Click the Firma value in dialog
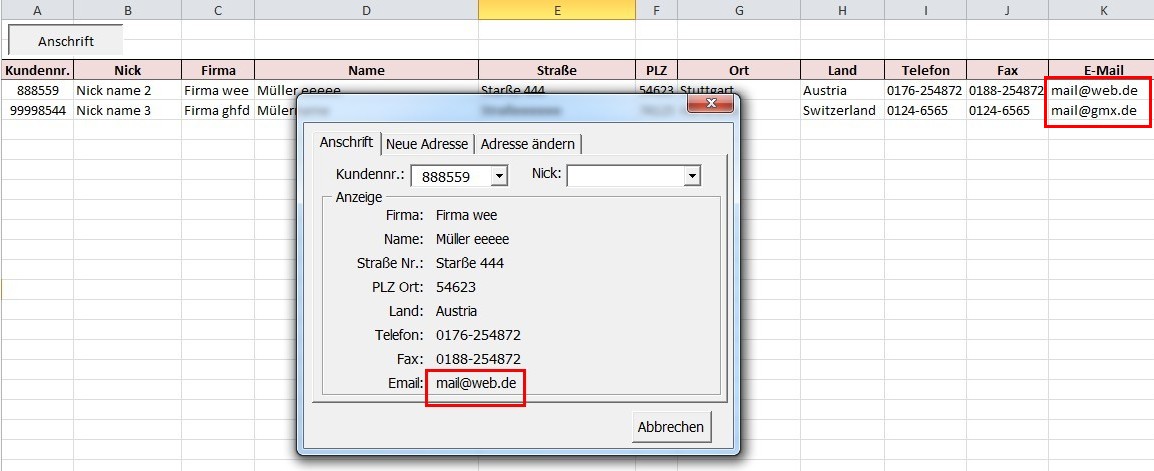This screenshot has height=471, width=1154. pos(466,216)
